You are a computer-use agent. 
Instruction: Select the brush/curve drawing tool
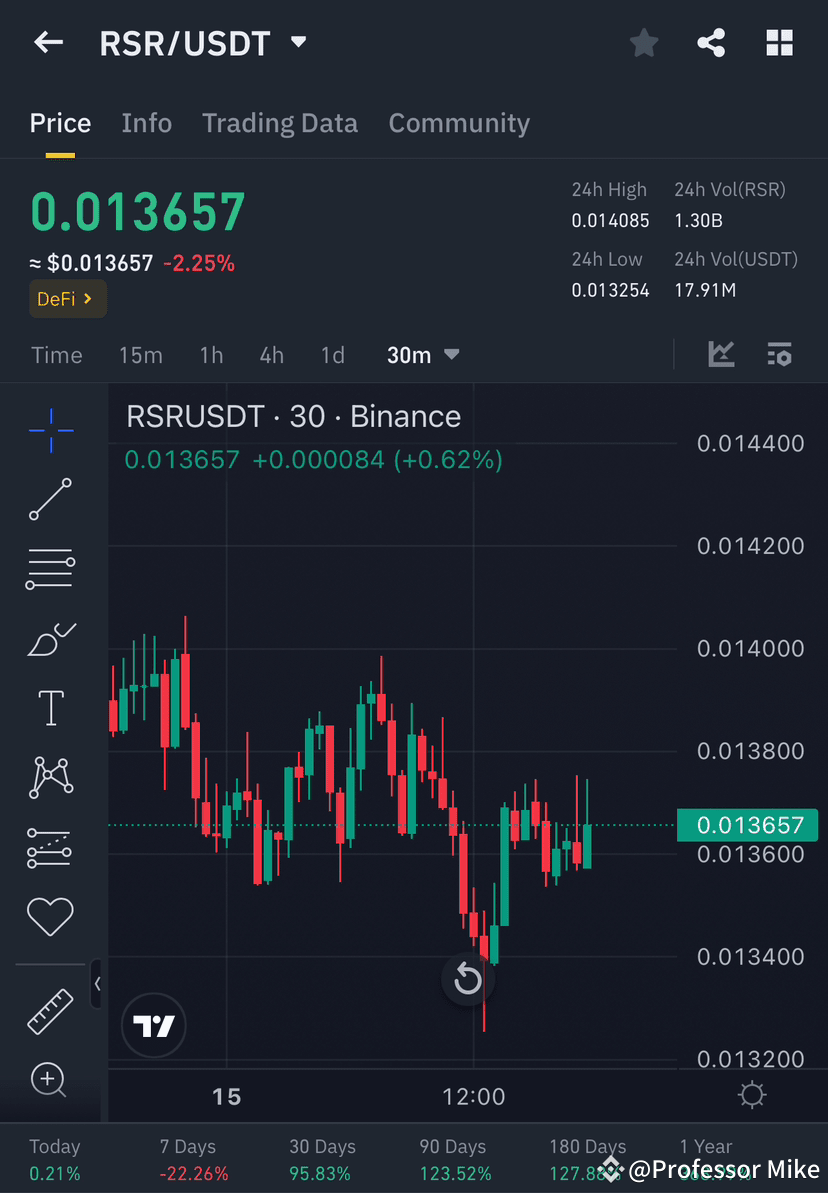coord(49,639)
